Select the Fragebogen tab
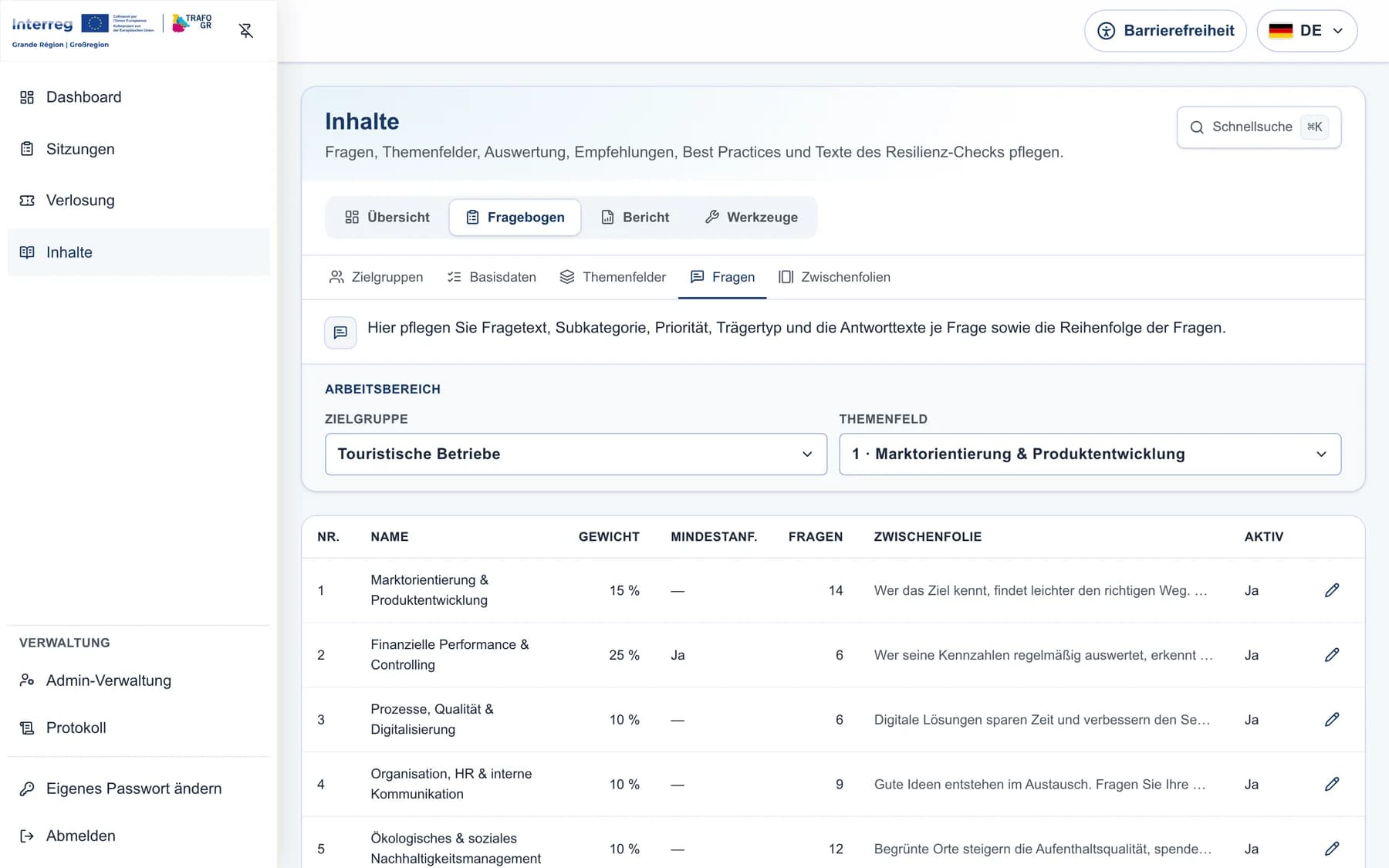This screenshot has height=868, width=1389. (x=515, y=218)
